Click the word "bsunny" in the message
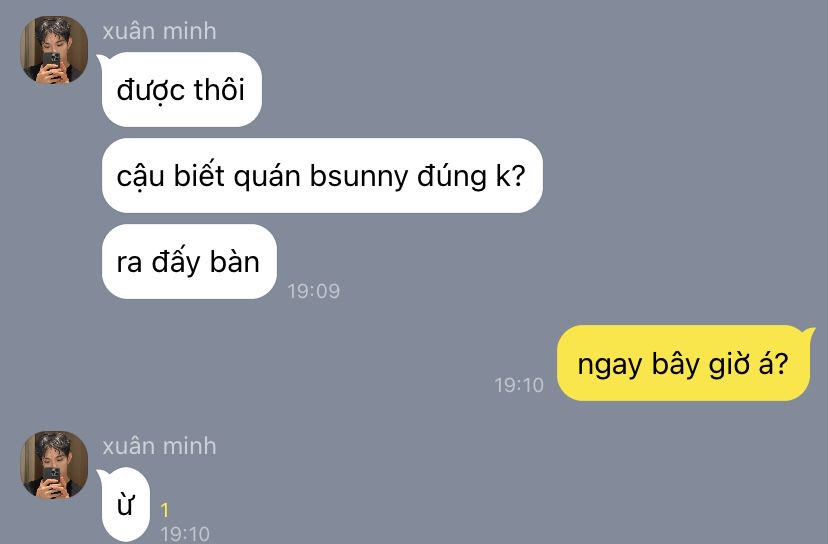This screenshot has height=544, width=828. 359,176
